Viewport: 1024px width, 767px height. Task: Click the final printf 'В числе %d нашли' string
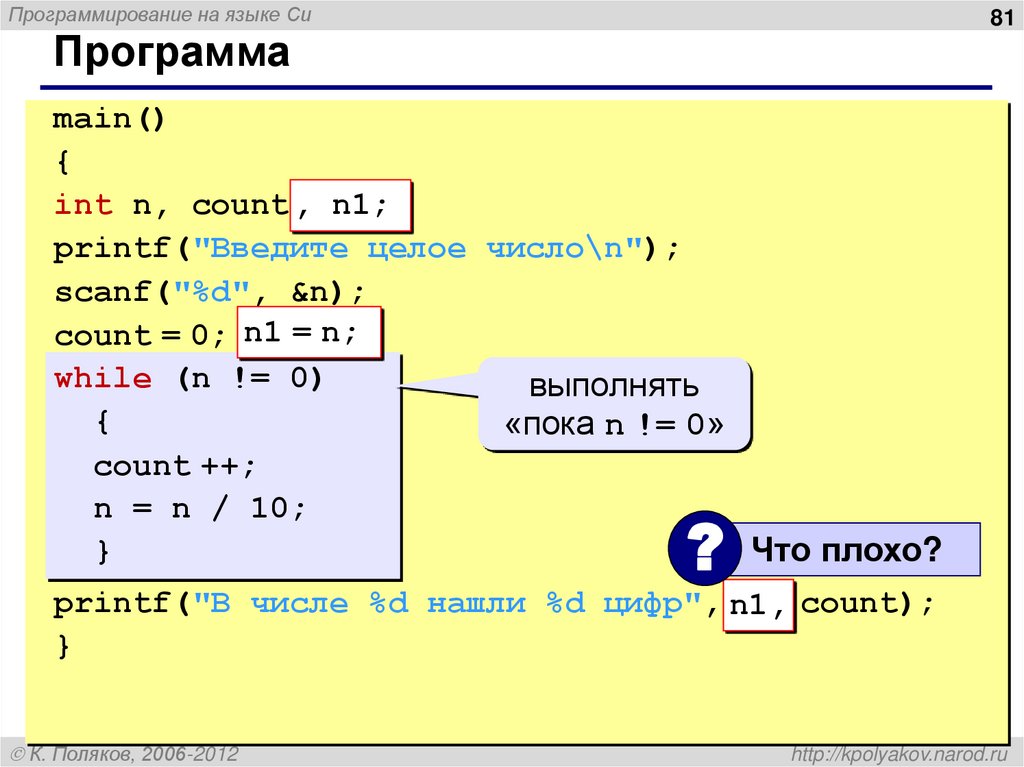[x=448, y=604]
